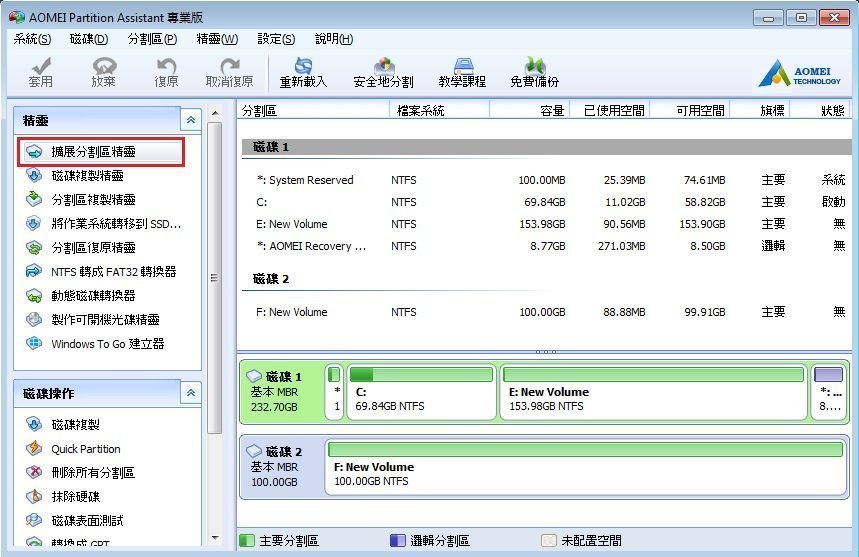
Task: Click sidebar scrollbar down arrow
Action: point(215,538)
